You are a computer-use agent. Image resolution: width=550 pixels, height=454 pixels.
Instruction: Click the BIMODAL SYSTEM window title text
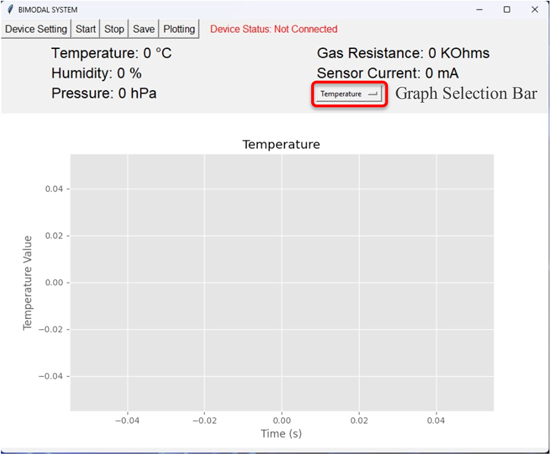coord(48,10)
